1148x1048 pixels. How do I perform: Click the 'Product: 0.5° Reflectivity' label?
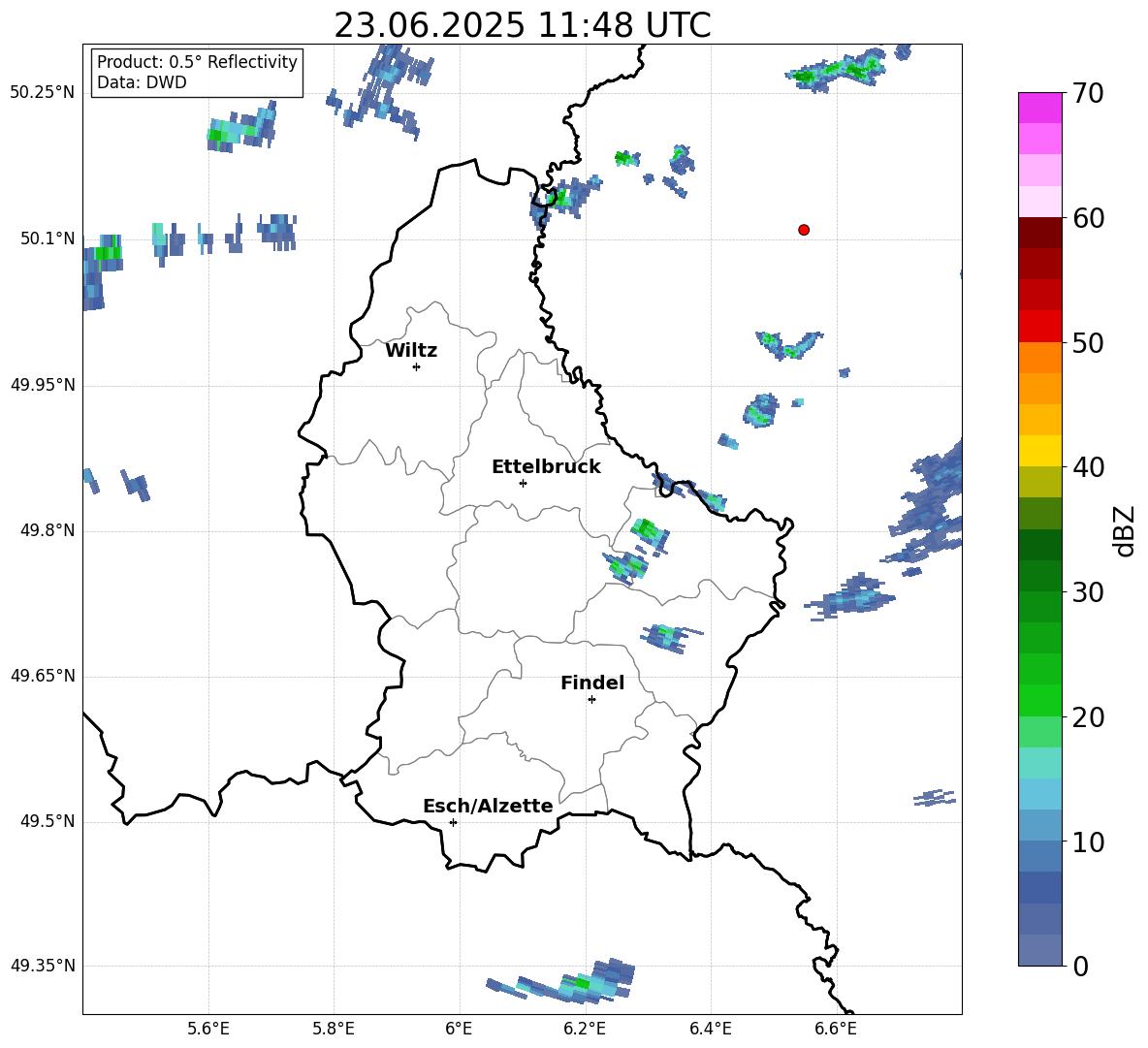click(x=197, y=62)
